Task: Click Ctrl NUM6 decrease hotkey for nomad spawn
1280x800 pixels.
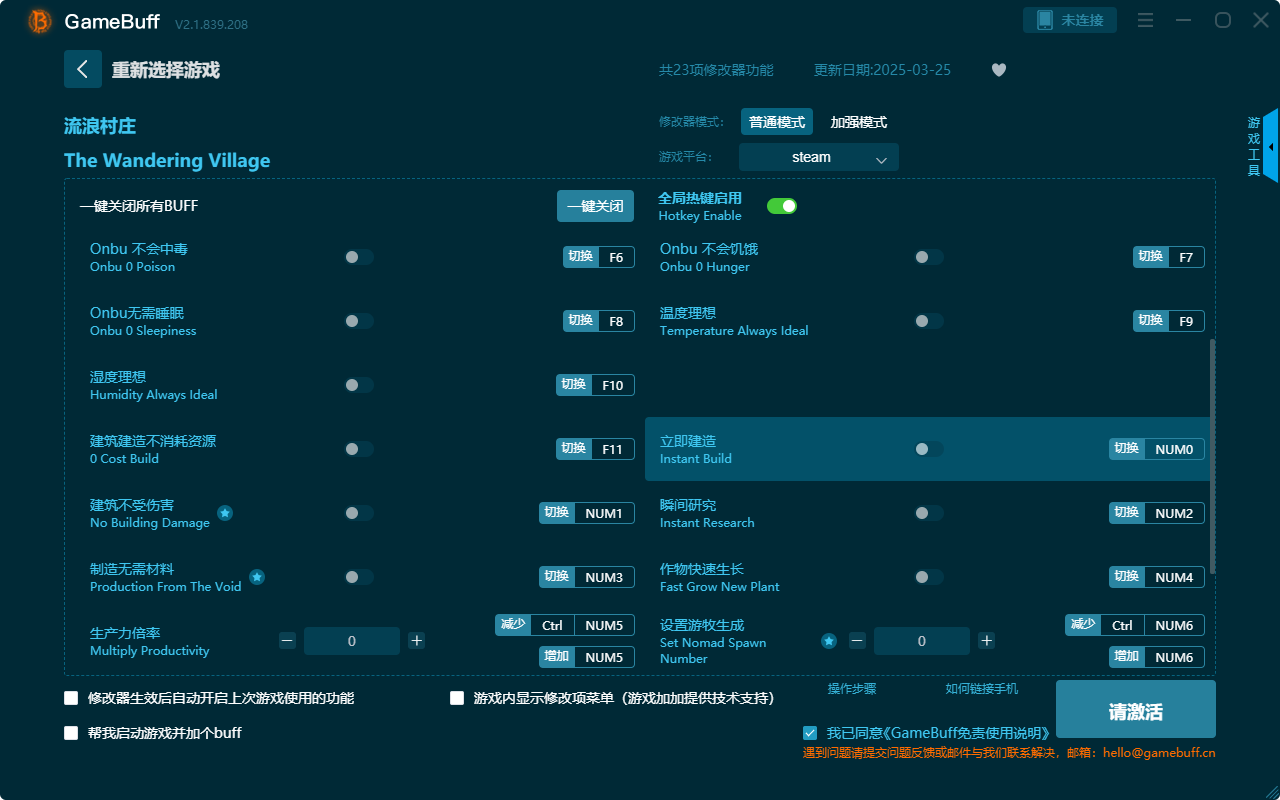Action: click(1135, 625)
